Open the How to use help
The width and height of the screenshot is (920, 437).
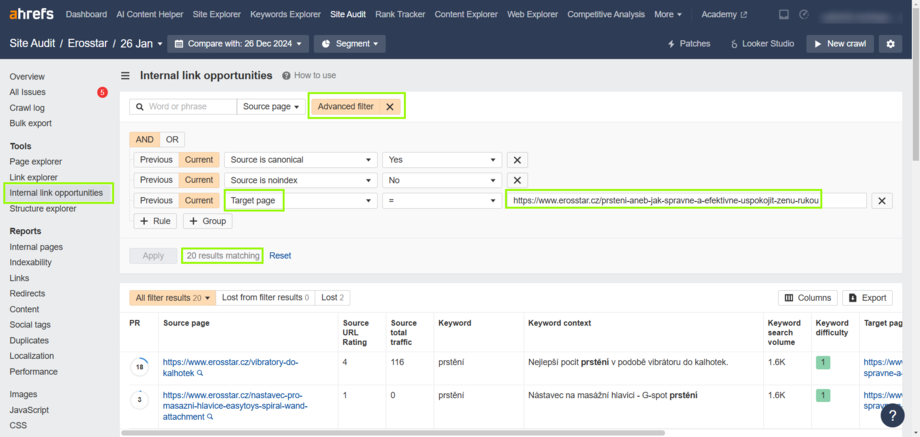[x=309, y=76]
